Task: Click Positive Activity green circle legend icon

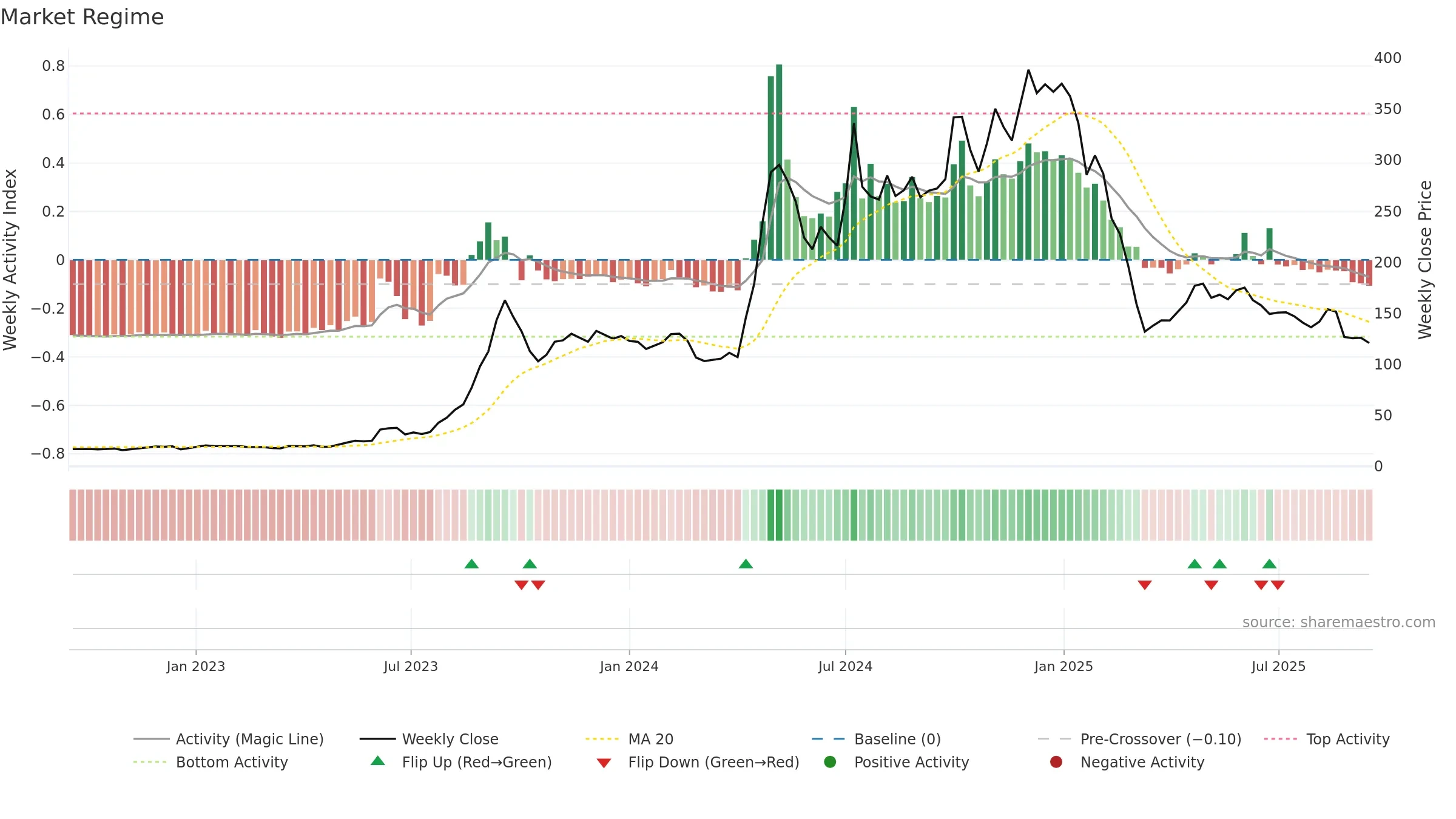Action: click(x=830, y=762)
